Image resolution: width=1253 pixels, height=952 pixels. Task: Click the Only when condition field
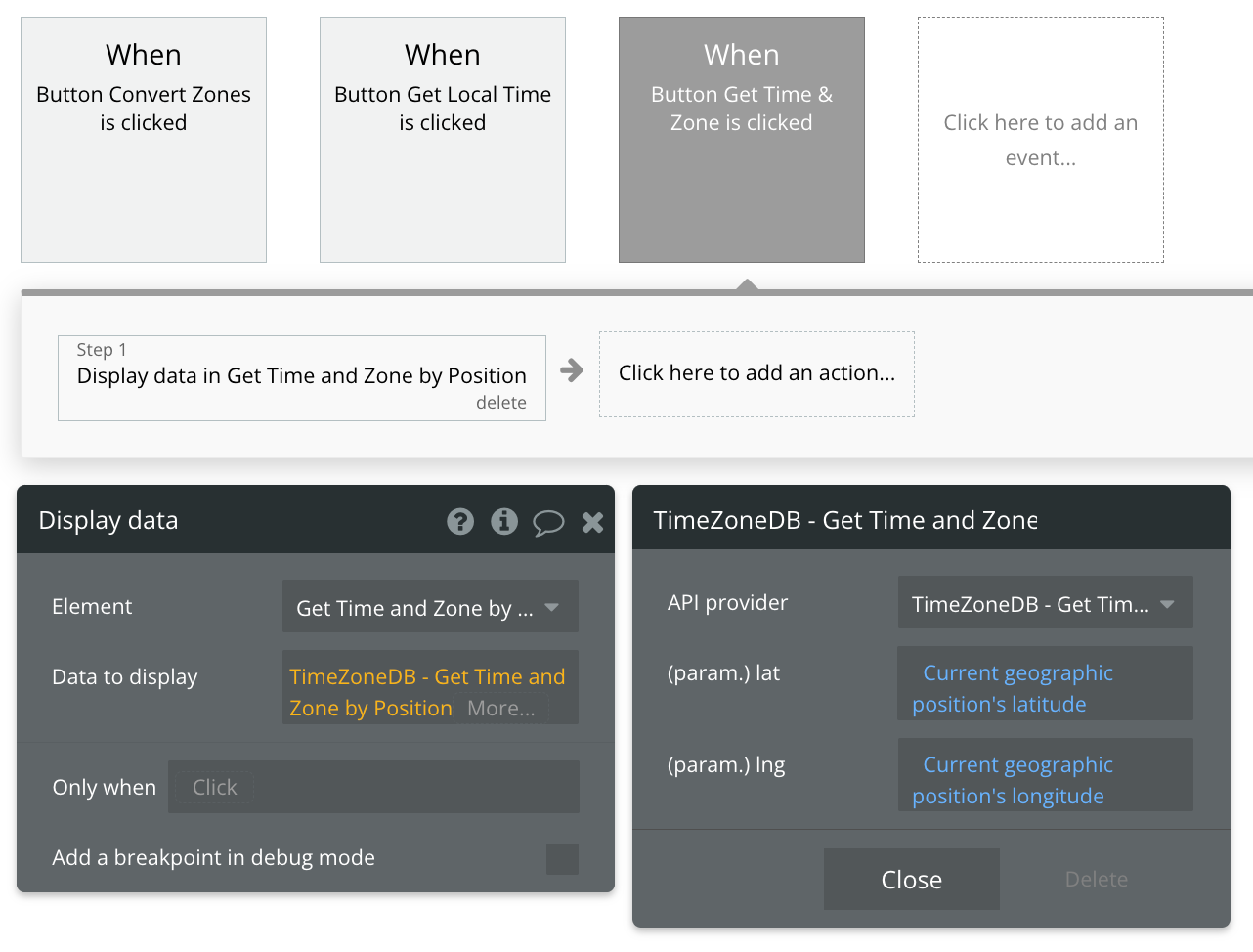pos(373,787)
